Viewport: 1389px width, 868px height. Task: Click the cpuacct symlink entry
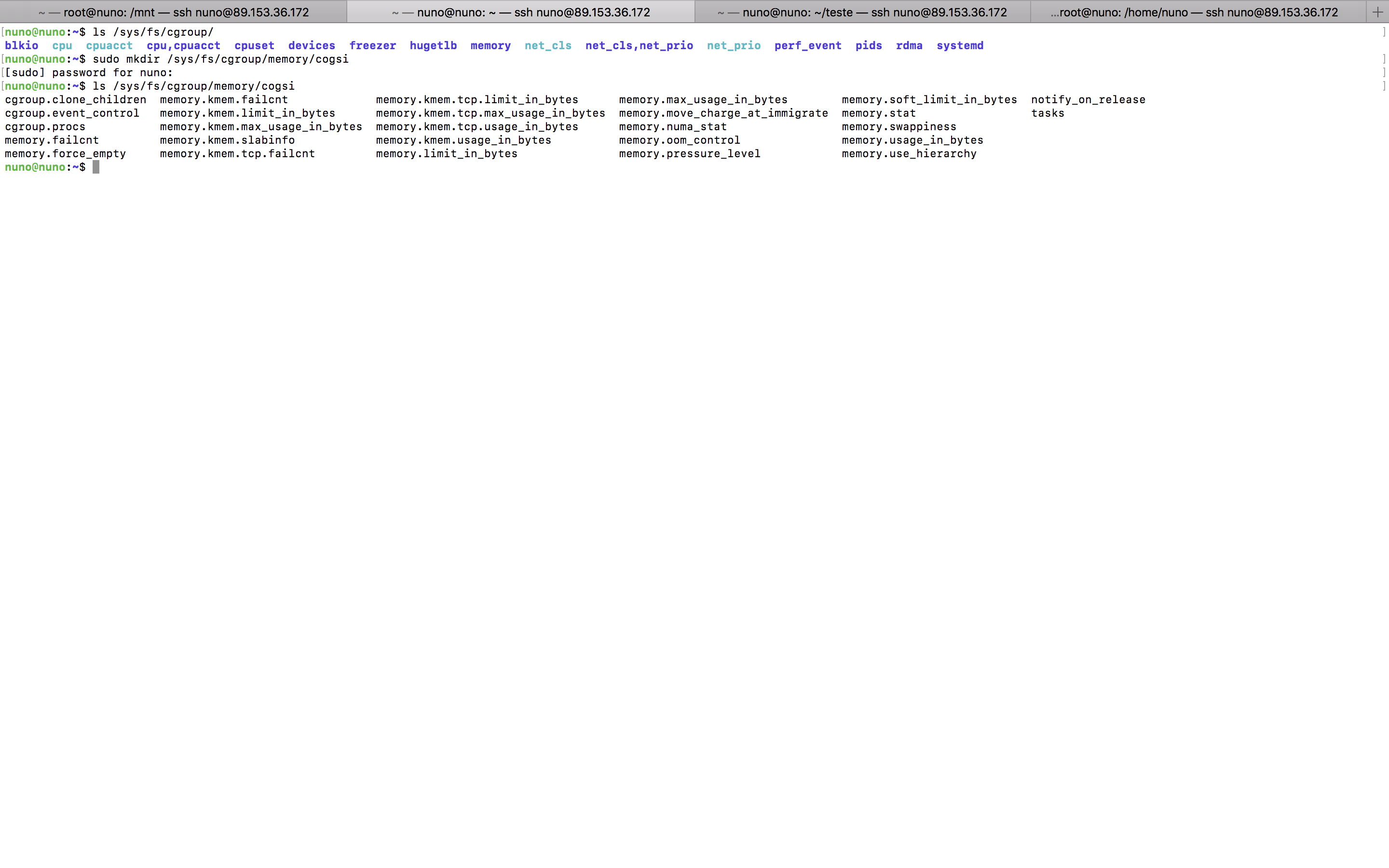click(109, 45)
